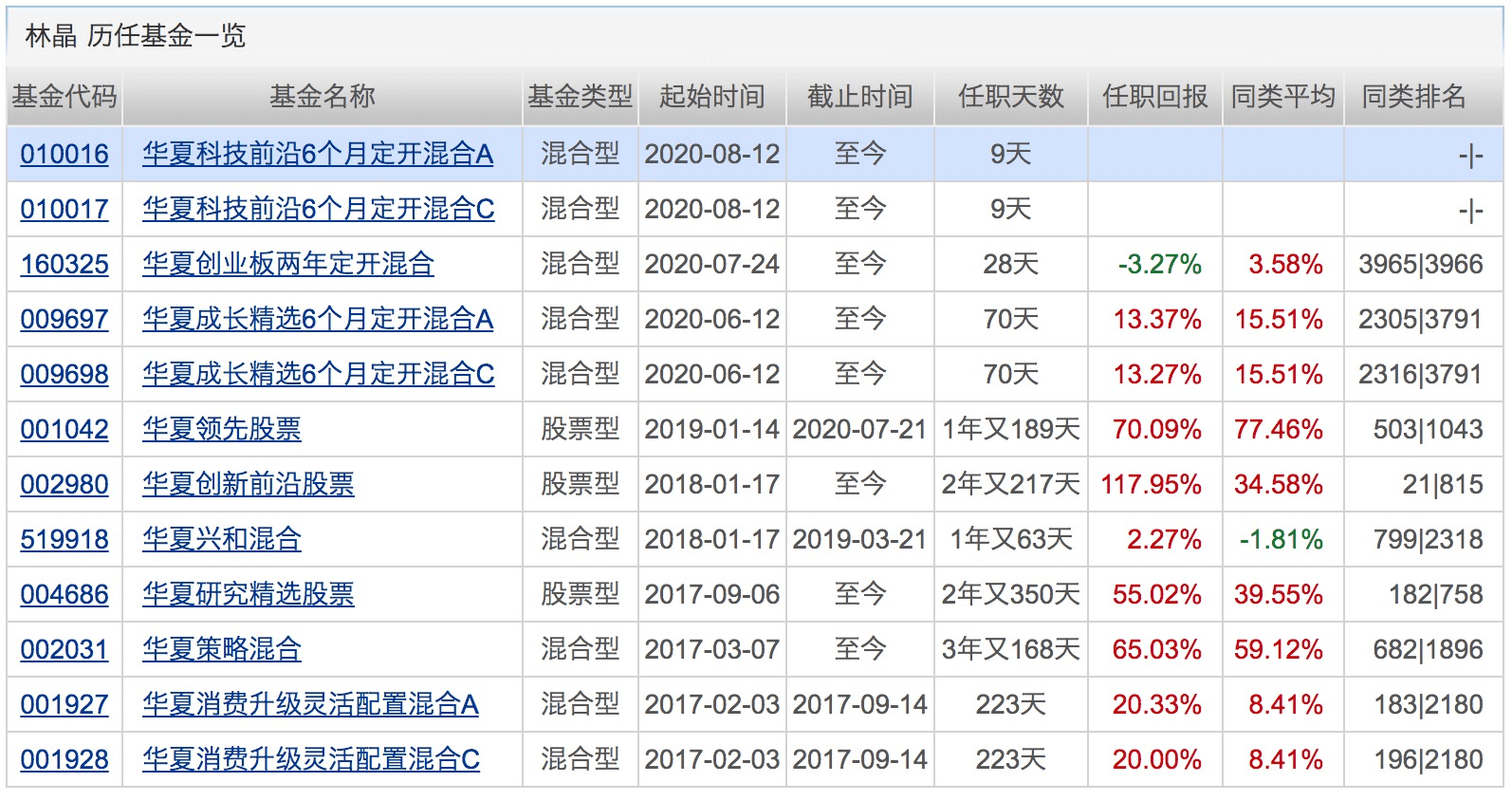Select the 70.09% return value
Viewport: 1512px width, 801px height.
point(1157,429)
